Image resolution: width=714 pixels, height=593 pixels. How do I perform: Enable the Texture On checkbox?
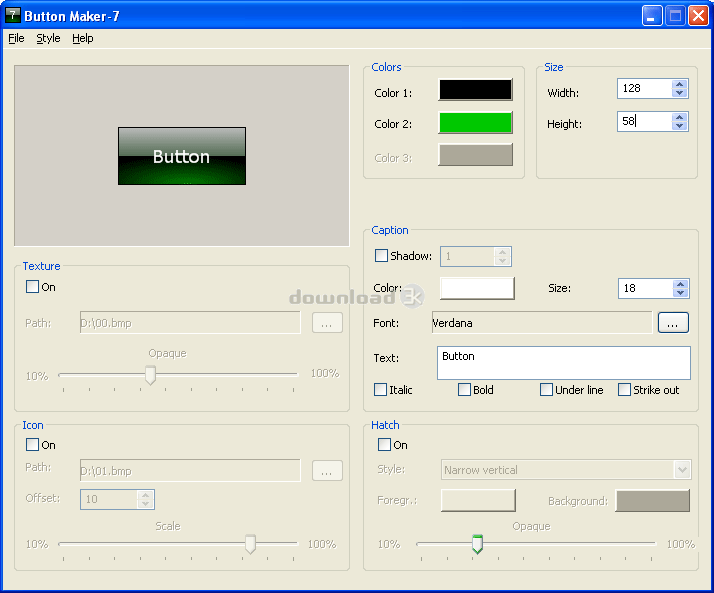tap(33, 287)
